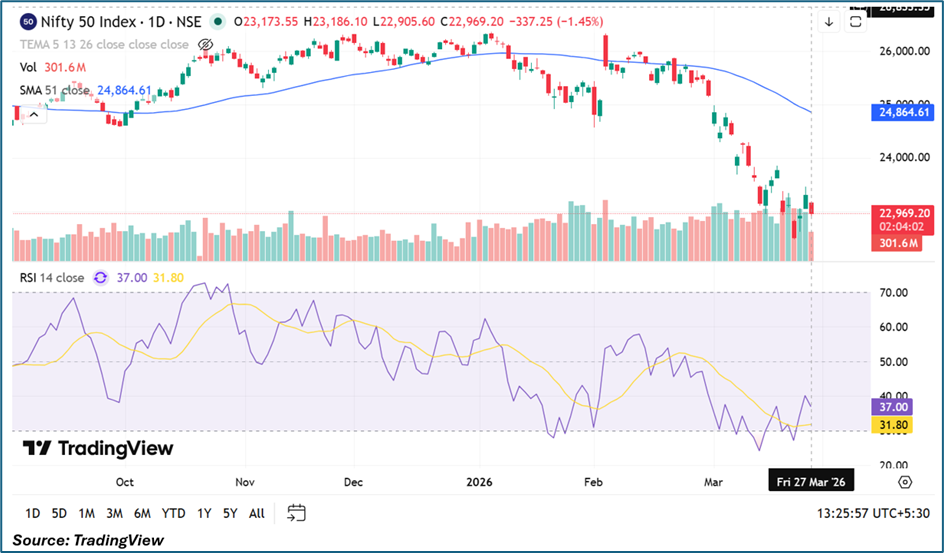Click the Fri 27 Mar '26 date marker
944x553 pixels.
pos(811,481)
